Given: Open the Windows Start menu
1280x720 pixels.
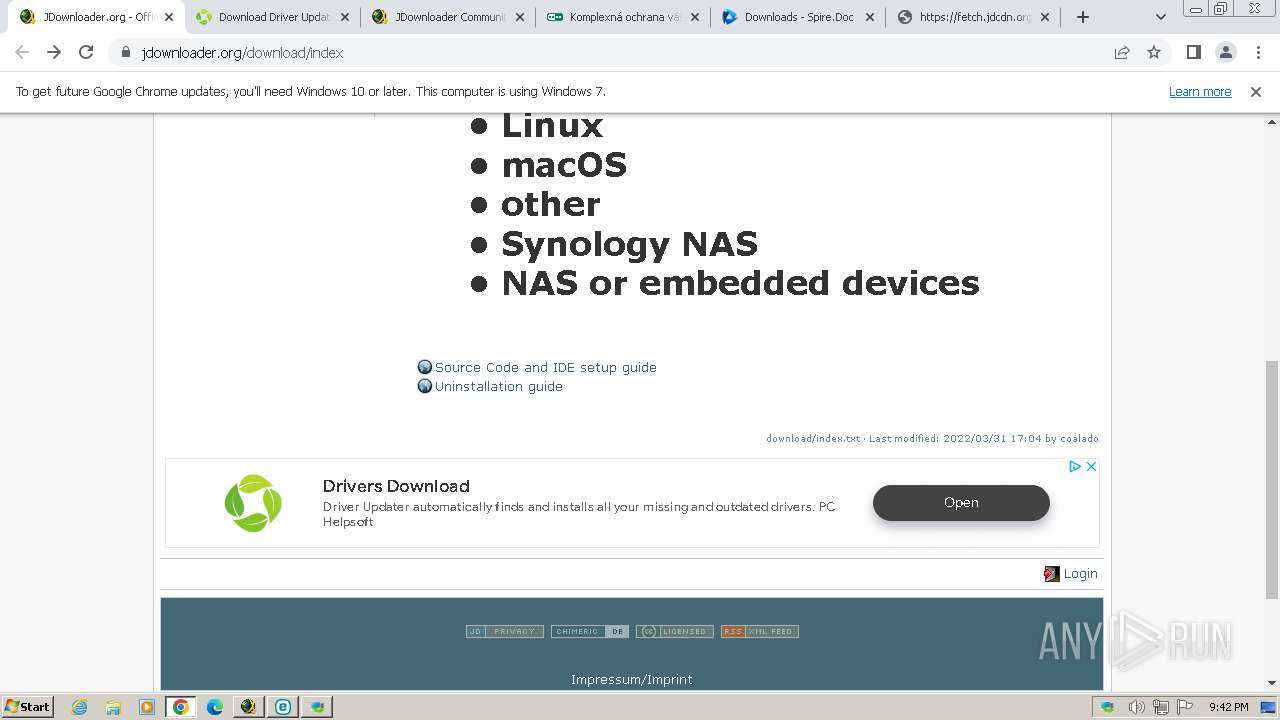Looking at the screenshot, I should [x=28, y=706].
